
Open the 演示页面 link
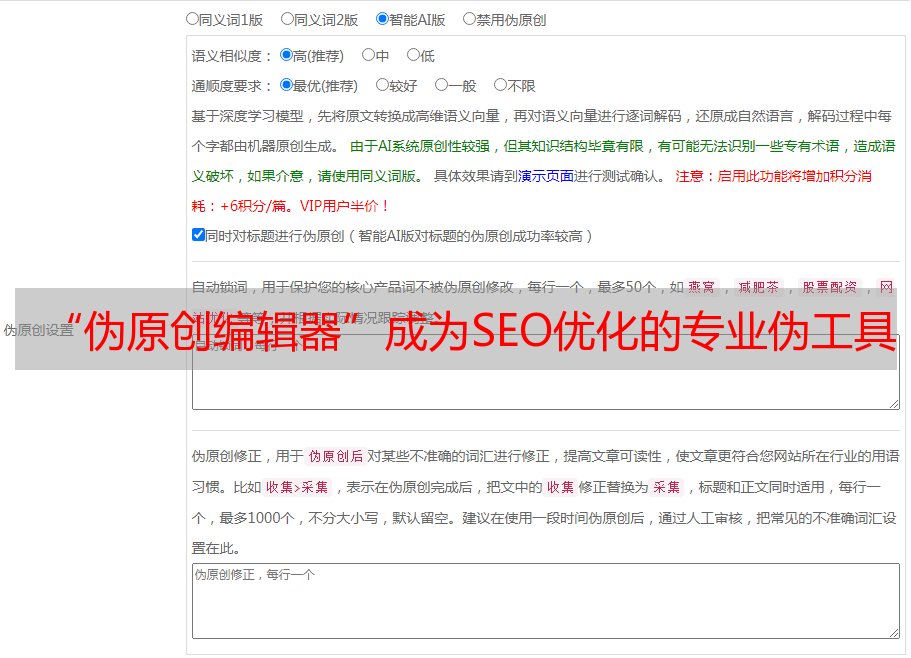(546, 176)
